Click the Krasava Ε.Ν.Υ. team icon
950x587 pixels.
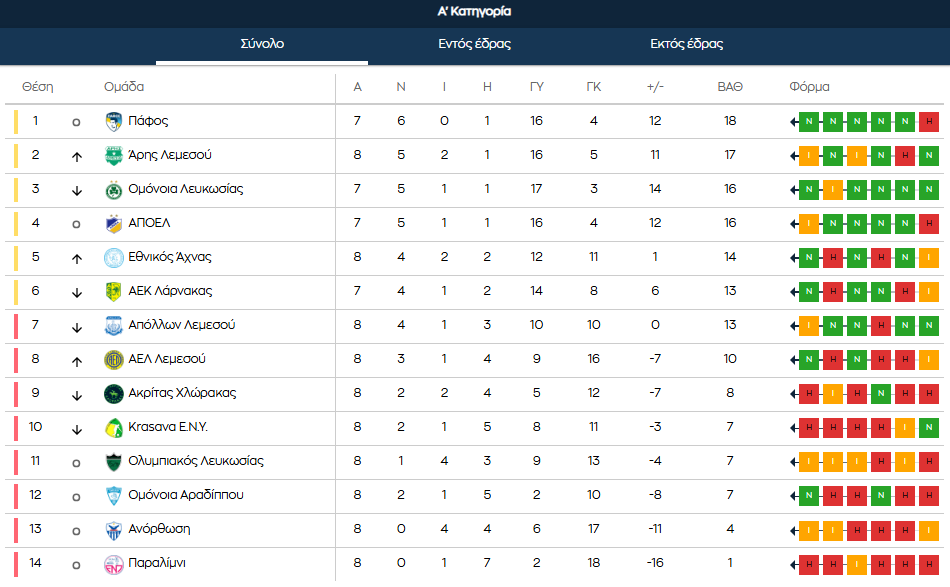click(114, 427)
